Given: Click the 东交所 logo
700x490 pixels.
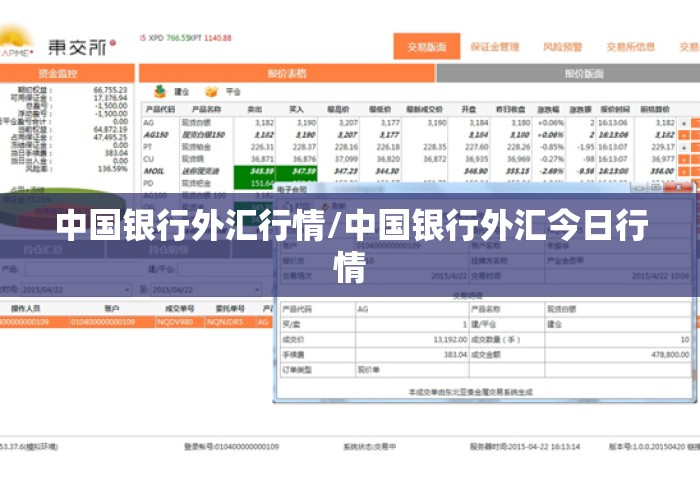Looking at the screenshot, I should coord(81,47).
